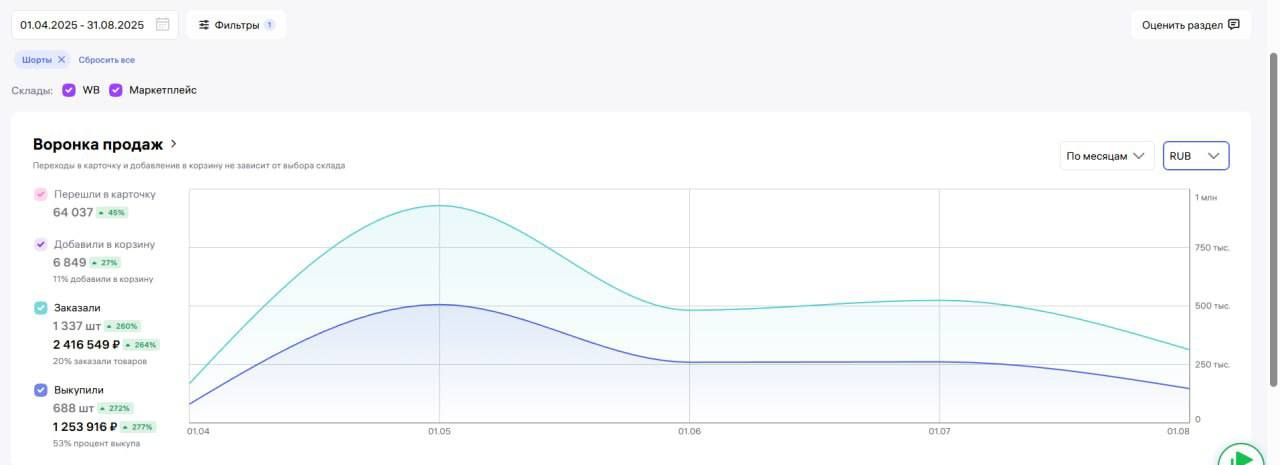The width and height of the screenshot is (1280, 465).
Task: Click arrow next to Воронка продаж
Action: 174,144
